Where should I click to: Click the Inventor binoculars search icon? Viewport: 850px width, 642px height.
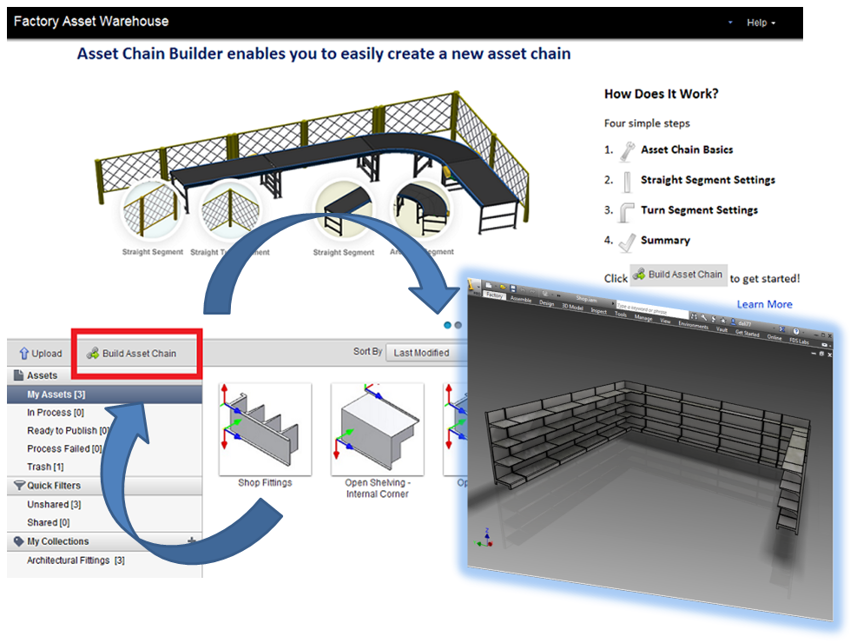click(x=694, y=316)
